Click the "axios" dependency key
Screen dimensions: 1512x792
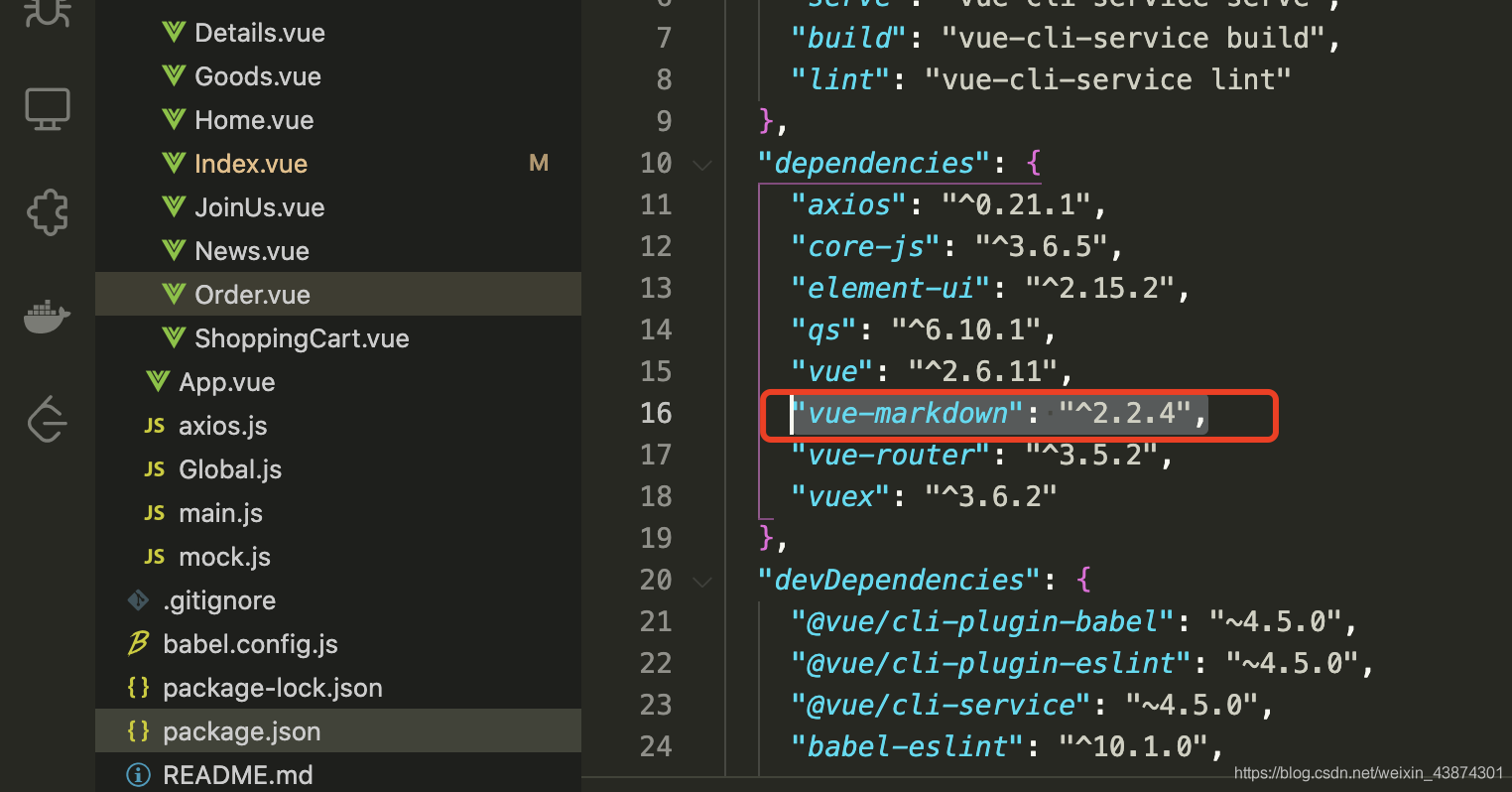pos(849,204)
